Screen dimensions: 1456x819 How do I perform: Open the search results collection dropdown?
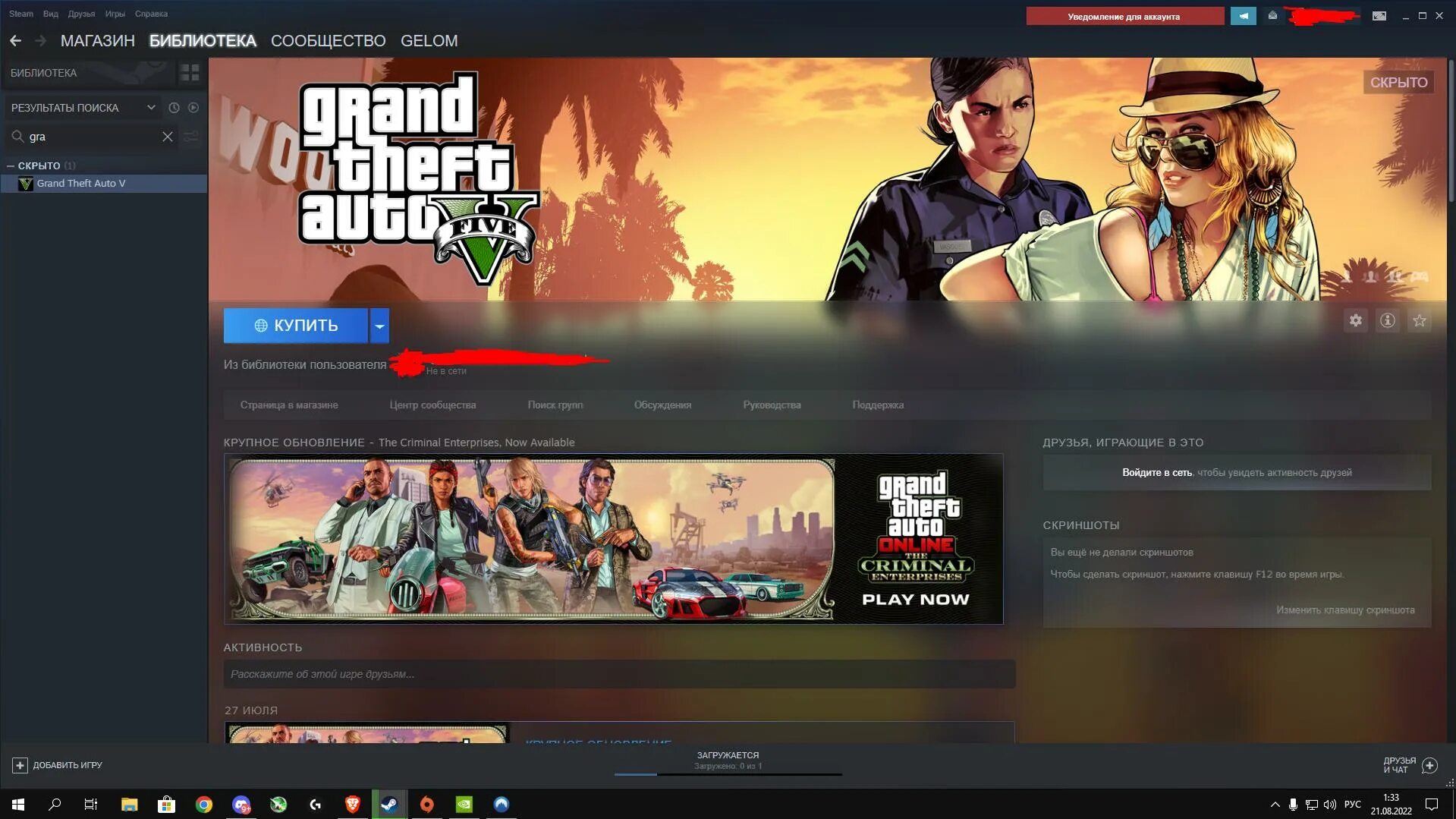[83, 108]
